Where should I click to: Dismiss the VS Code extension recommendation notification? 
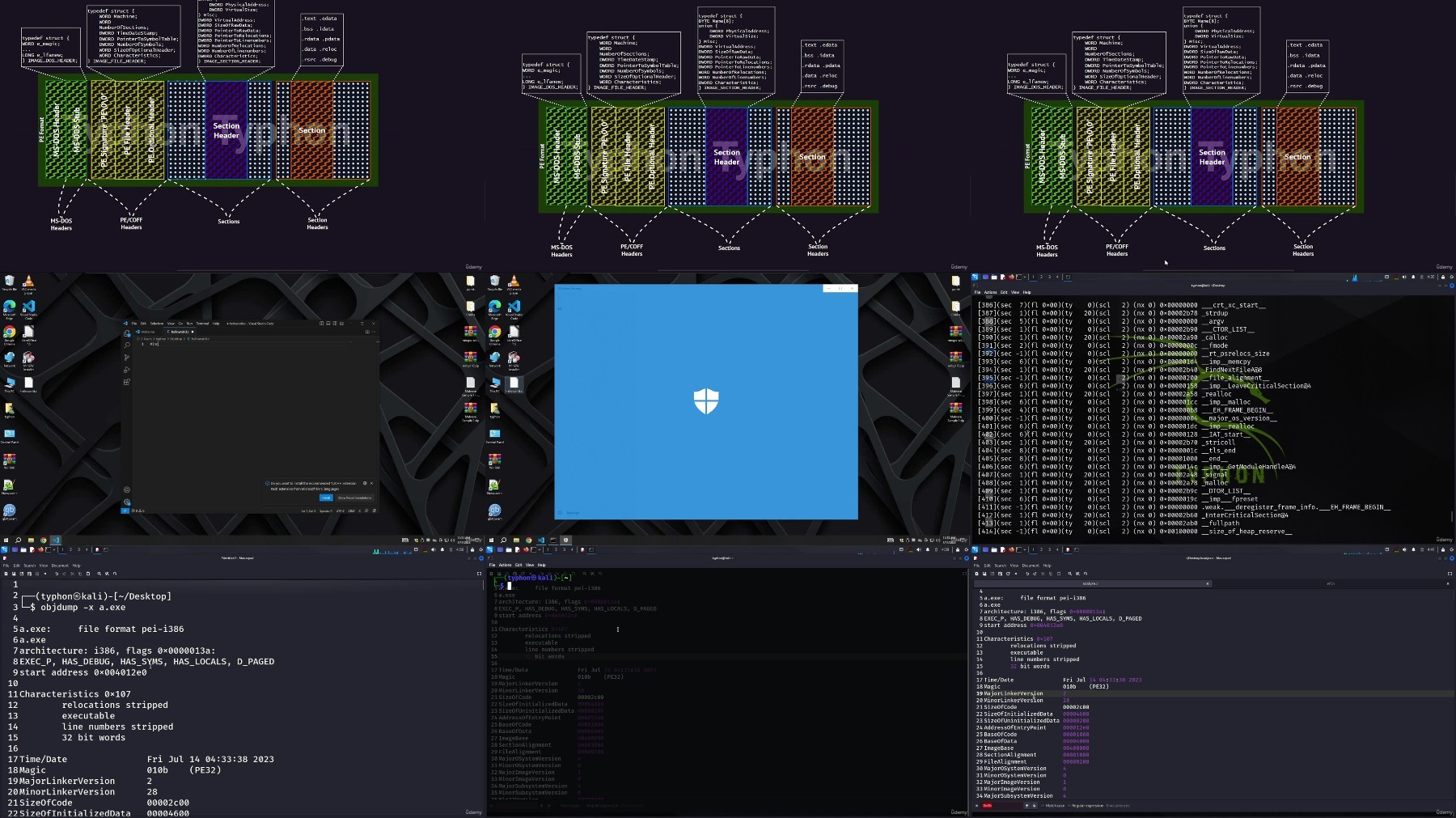click(x=371, y=483)
